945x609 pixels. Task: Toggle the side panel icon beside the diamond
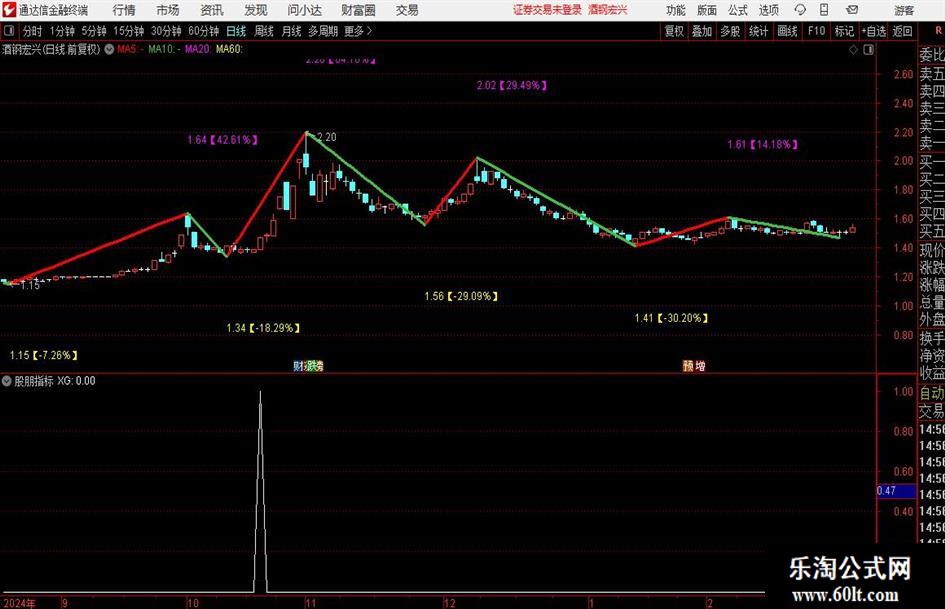tap(868, 50)
